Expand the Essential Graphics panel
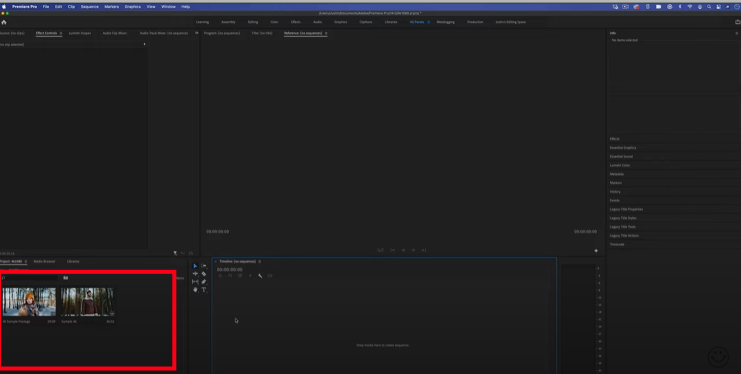741x374 pixels. tap(623, 148)
